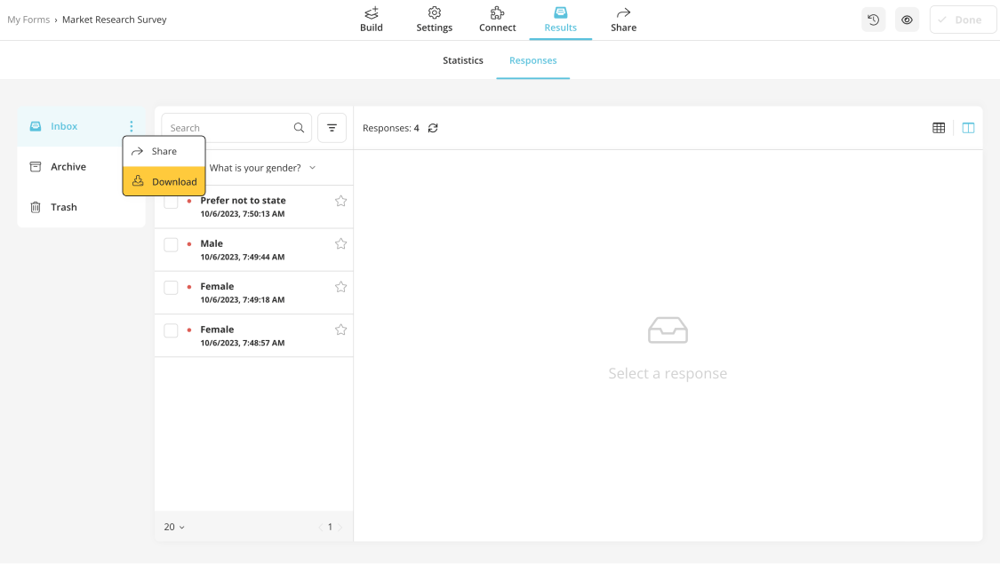Star the Male response

pos(341,244)
